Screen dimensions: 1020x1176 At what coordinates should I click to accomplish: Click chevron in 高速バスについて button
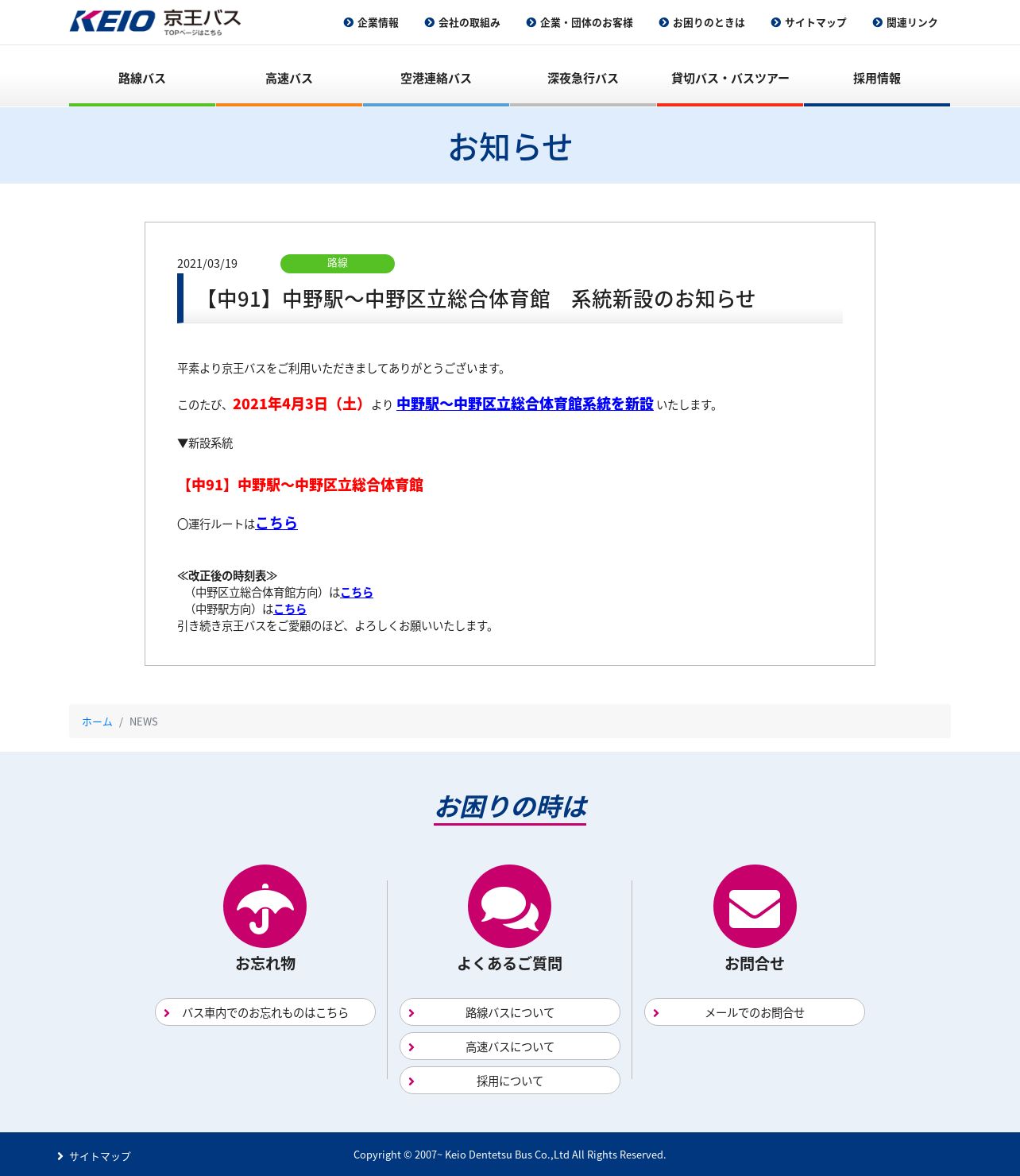coord(411,1047)
